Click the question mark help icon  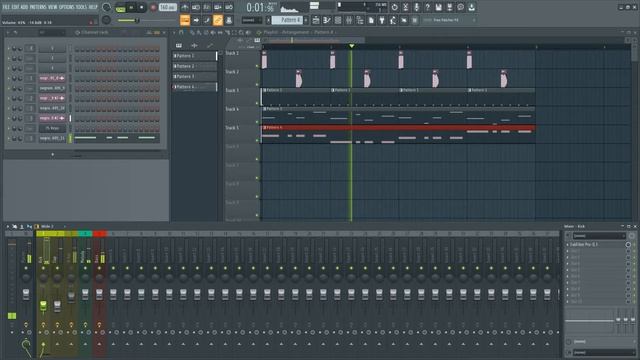(427, 7)
